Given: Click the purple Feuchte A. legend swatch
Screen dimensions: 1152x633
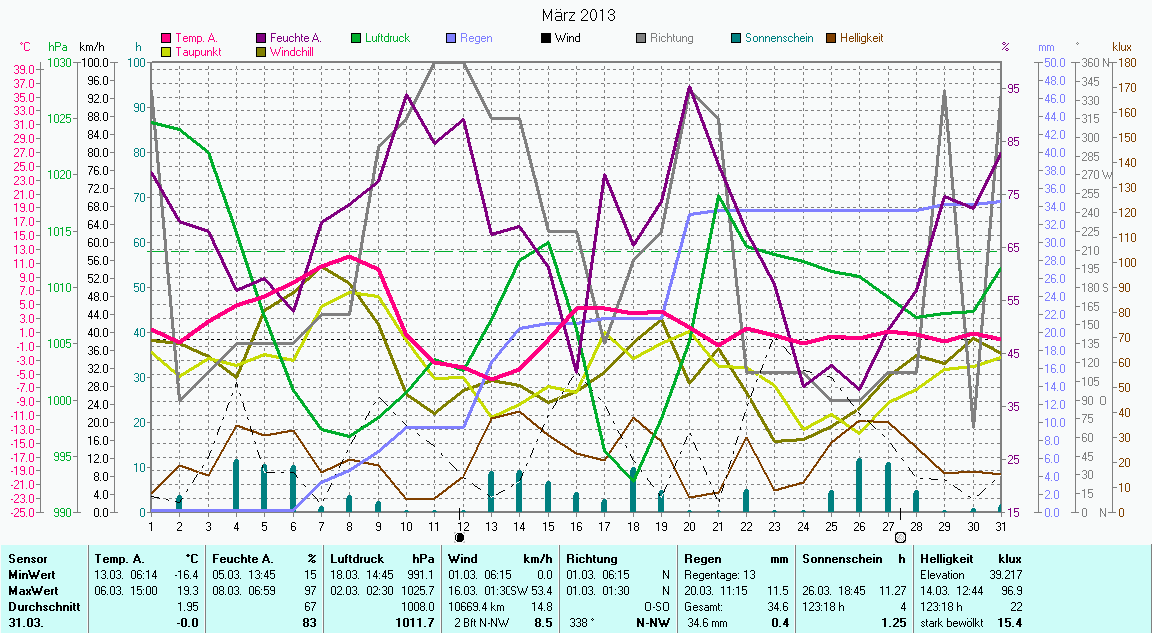Looking at the screenshot, I should 262,39.
